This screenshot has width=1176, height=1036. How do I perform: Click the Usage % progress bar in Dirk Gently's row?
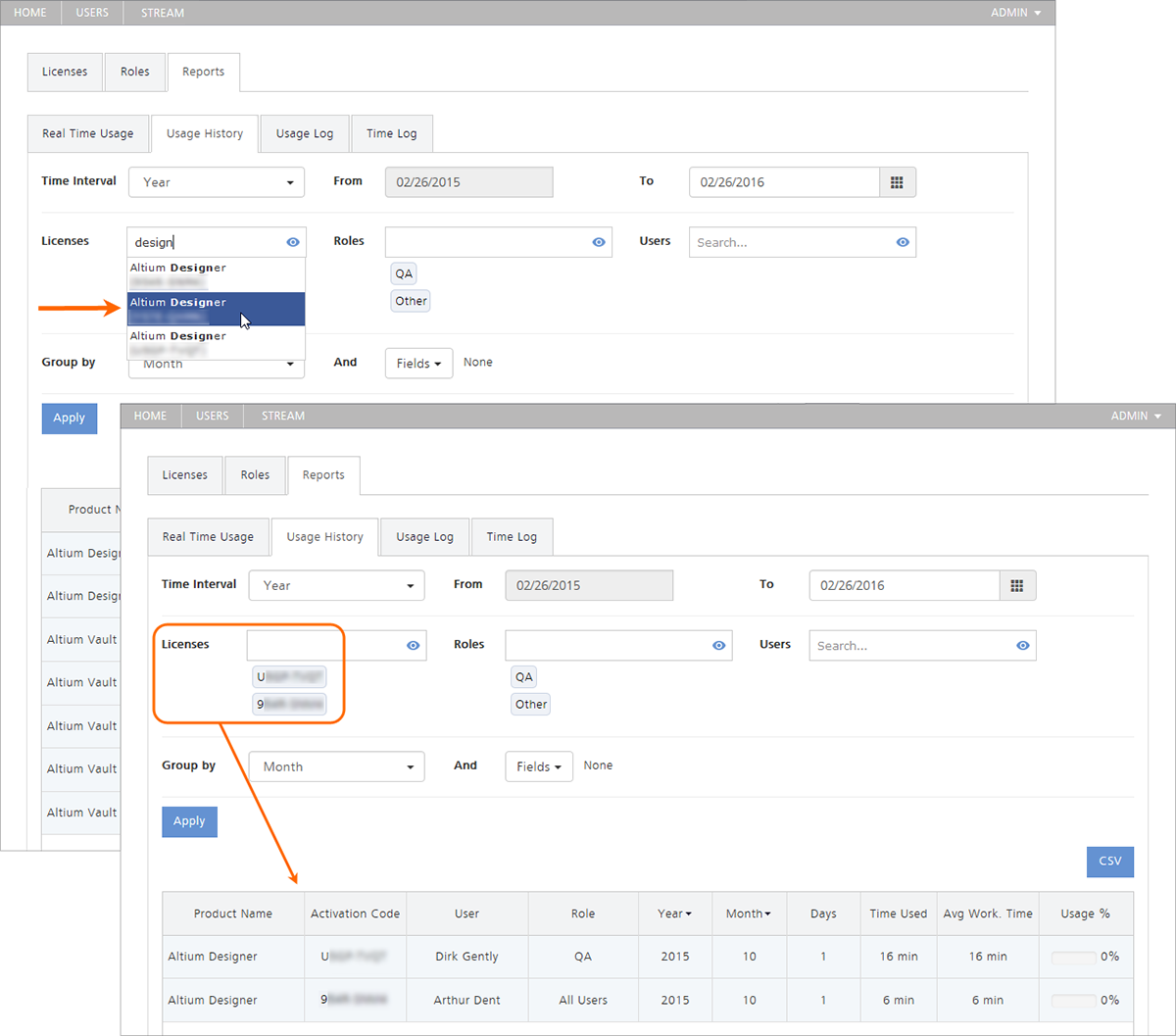tap(1072, 958)
